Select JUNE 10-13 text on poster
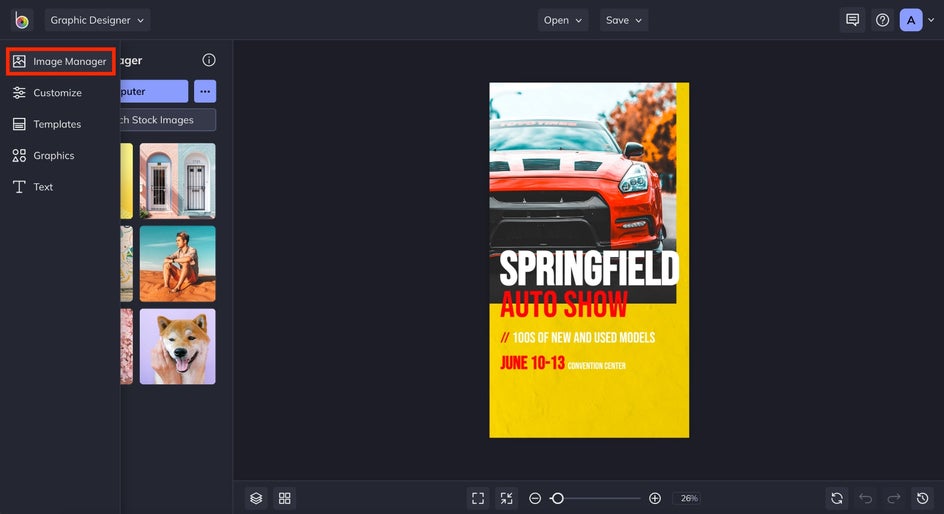Viewport: 944px width, 514px height. (532, 363)
